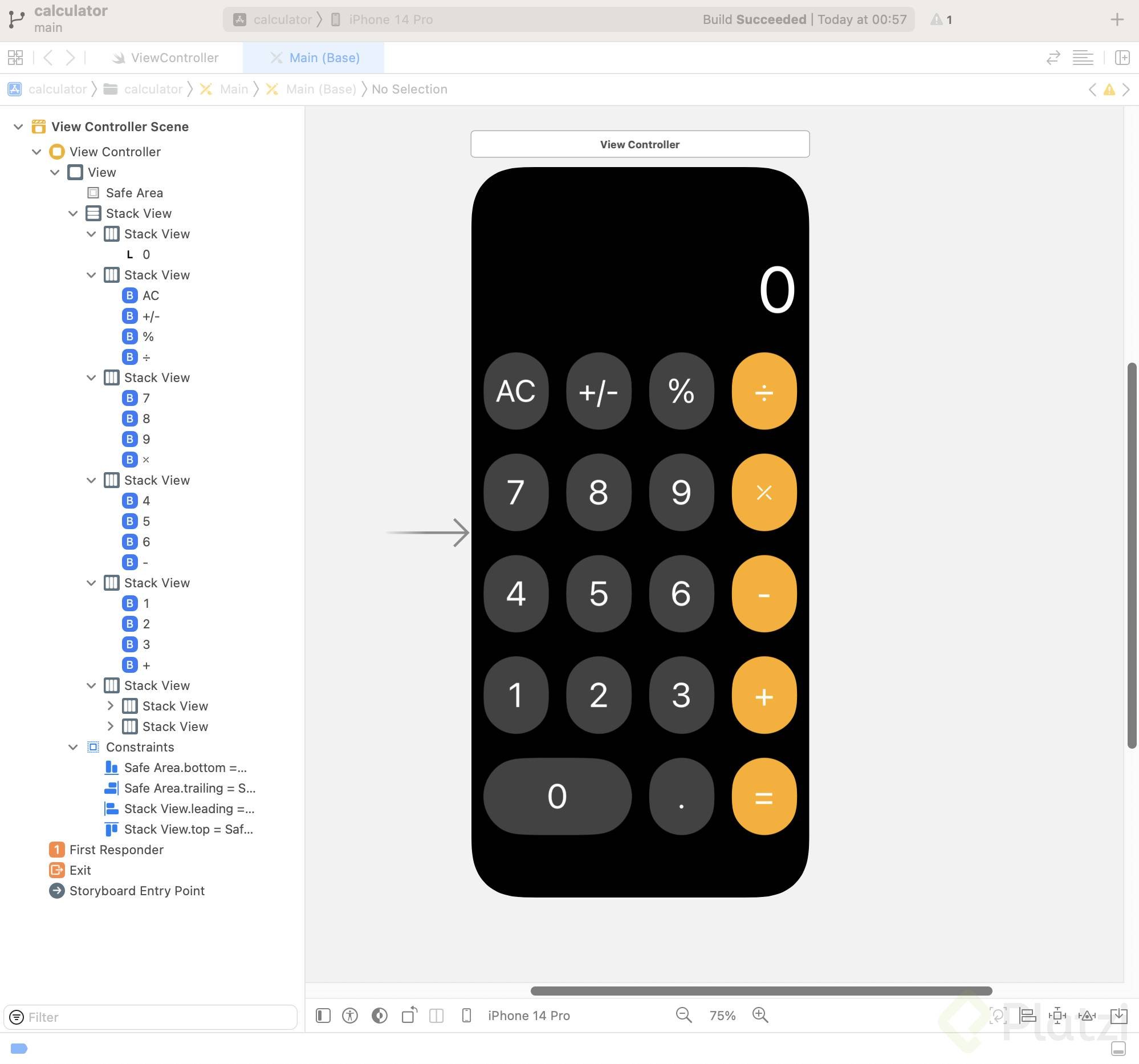The width and height of the screenshot is (1139, 1064).
Task: Add a new editor pane
Action: [1122, 57]
